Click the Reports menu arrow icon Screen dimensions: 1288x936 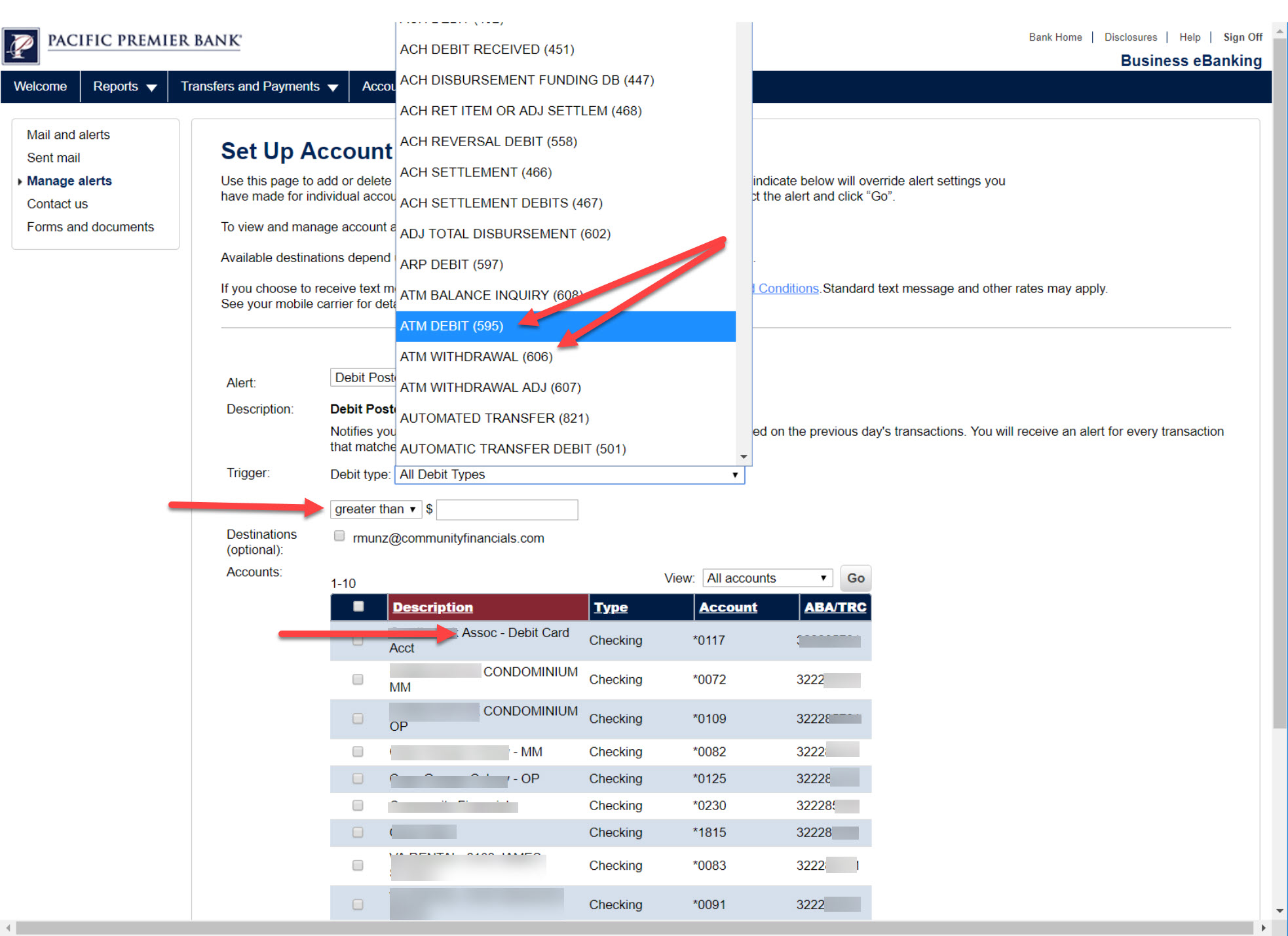152,88
